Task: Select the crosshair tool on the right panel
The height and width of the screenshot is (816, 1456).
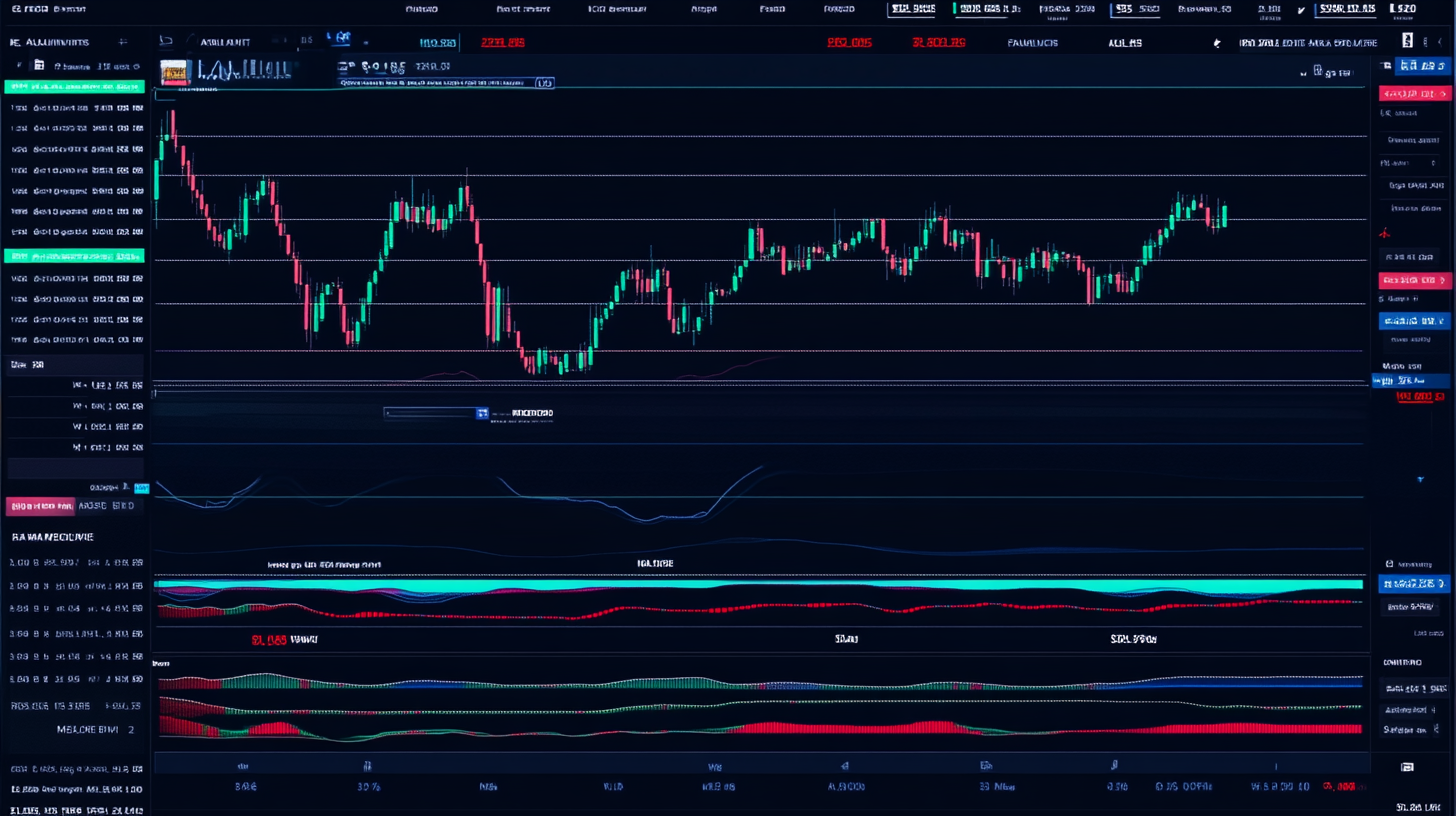Action: click(x=1384, y=232)
